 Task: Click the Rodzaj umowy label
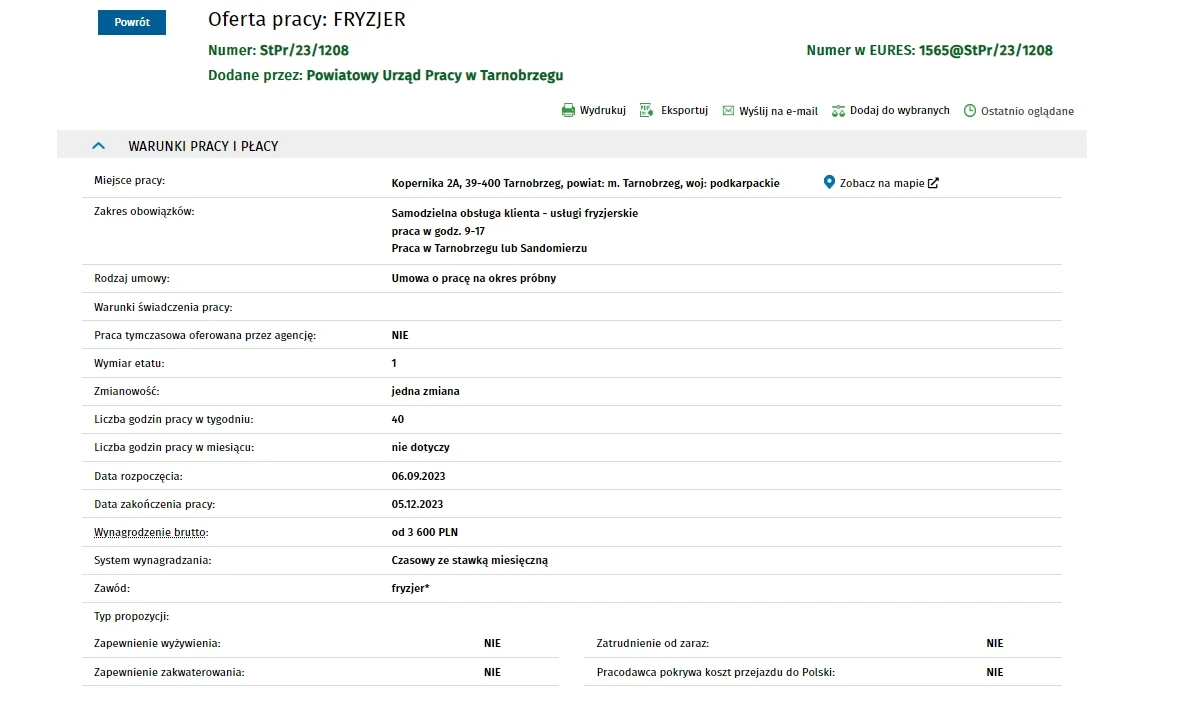tap(131, 278)
